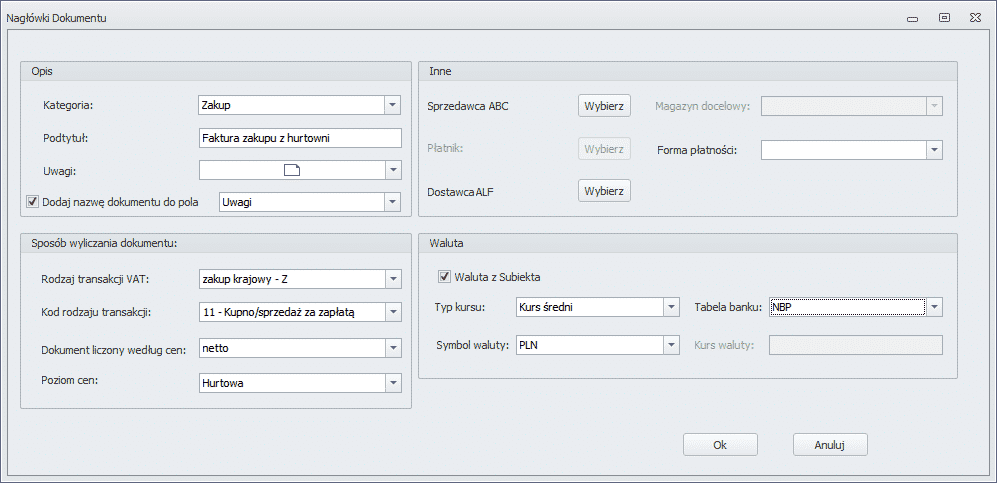Click Wybierz button for Dostawca ALF

pos(604,191)
